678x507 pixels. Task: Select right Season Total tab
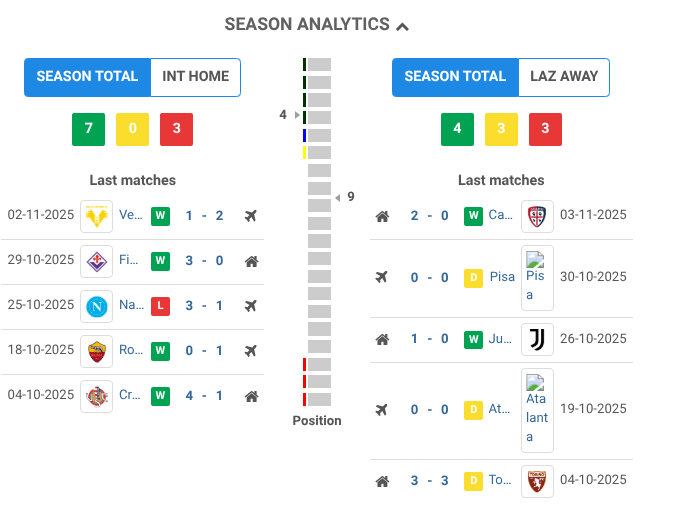tap(455, 77)
